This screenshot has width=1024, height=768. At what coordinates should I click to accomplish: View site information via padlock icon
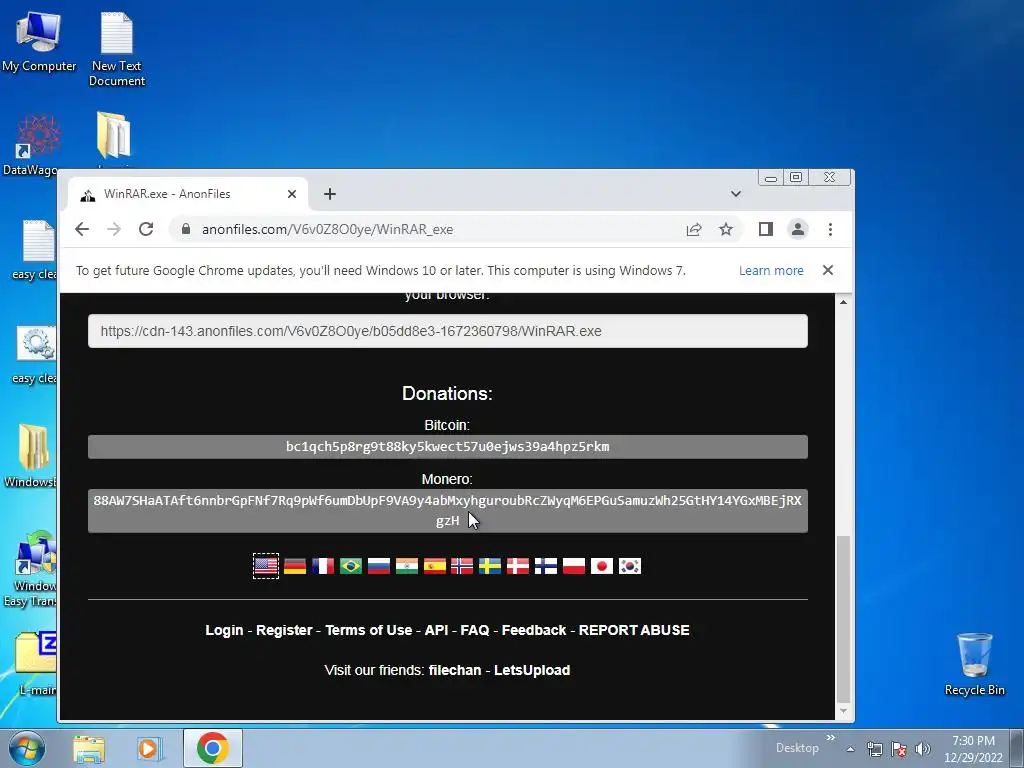click(x=186, y=229)
